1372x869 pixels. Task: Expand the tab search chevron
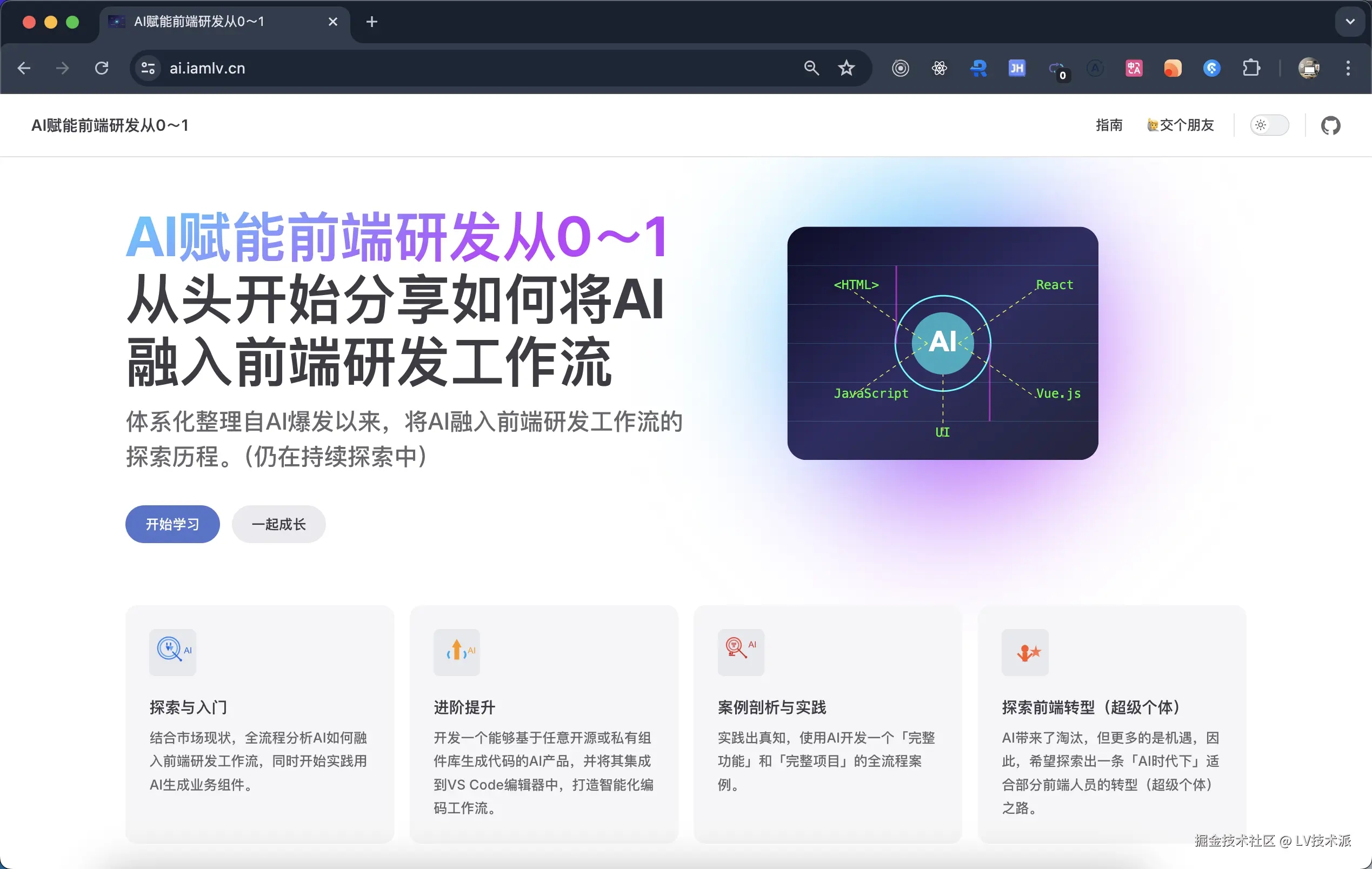tap(1350, 22)
